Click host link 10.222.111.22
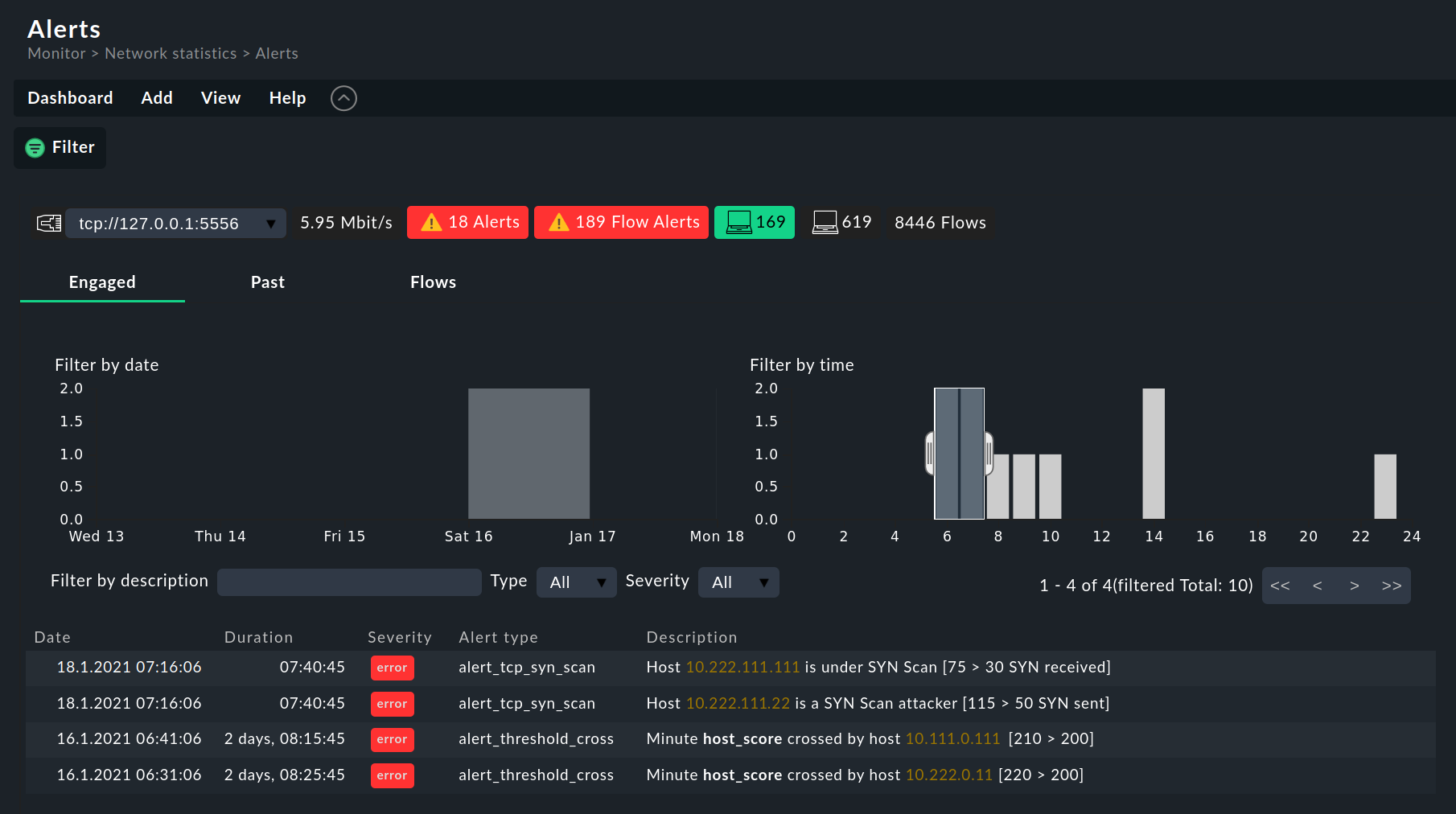This screenshot has height=814, width=1456. point(738,704)
